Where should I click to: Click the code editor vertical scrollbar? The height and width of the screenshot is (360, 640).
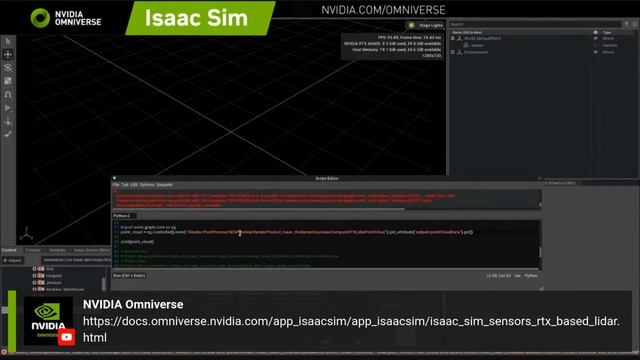[540, 251]
